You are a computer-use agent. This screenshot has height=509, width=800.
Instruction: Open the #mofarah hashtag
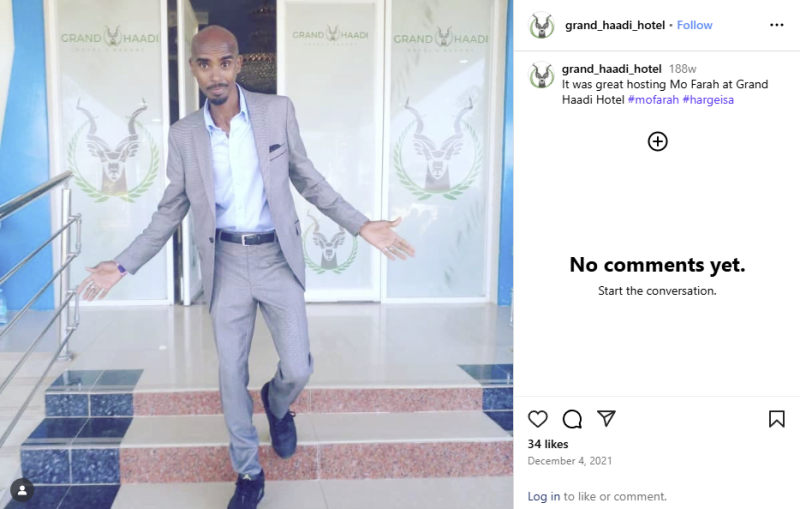653,99
